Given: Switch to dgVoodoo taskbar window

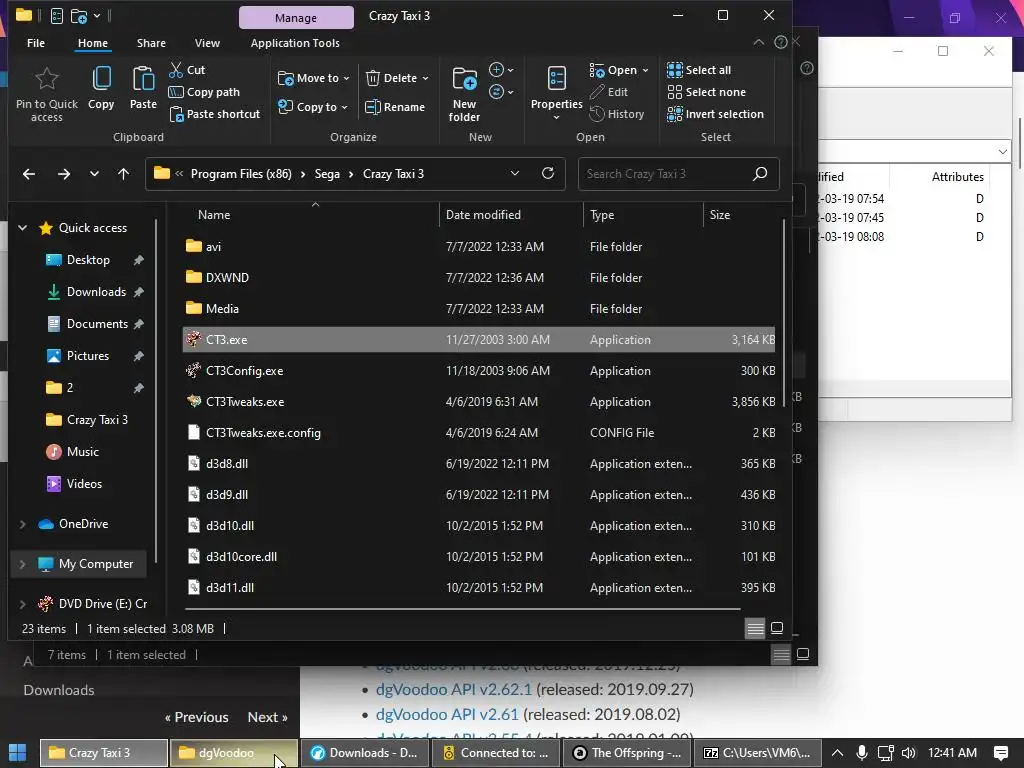Looking at the screenshot, I should point(233,753).
